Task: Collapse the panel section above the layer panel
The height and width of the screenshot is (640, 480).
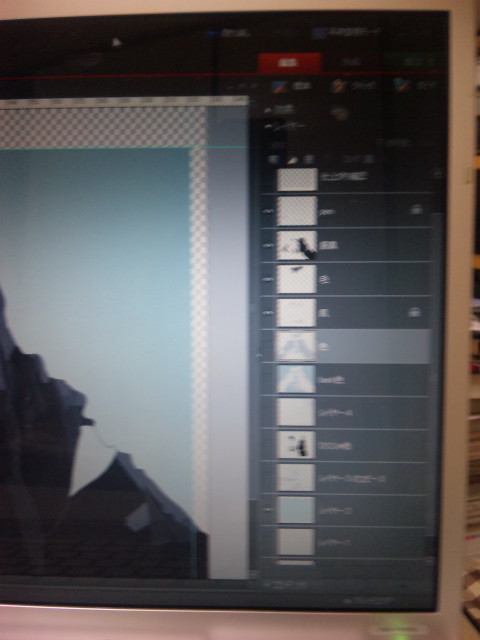Action: pos(268,110)
